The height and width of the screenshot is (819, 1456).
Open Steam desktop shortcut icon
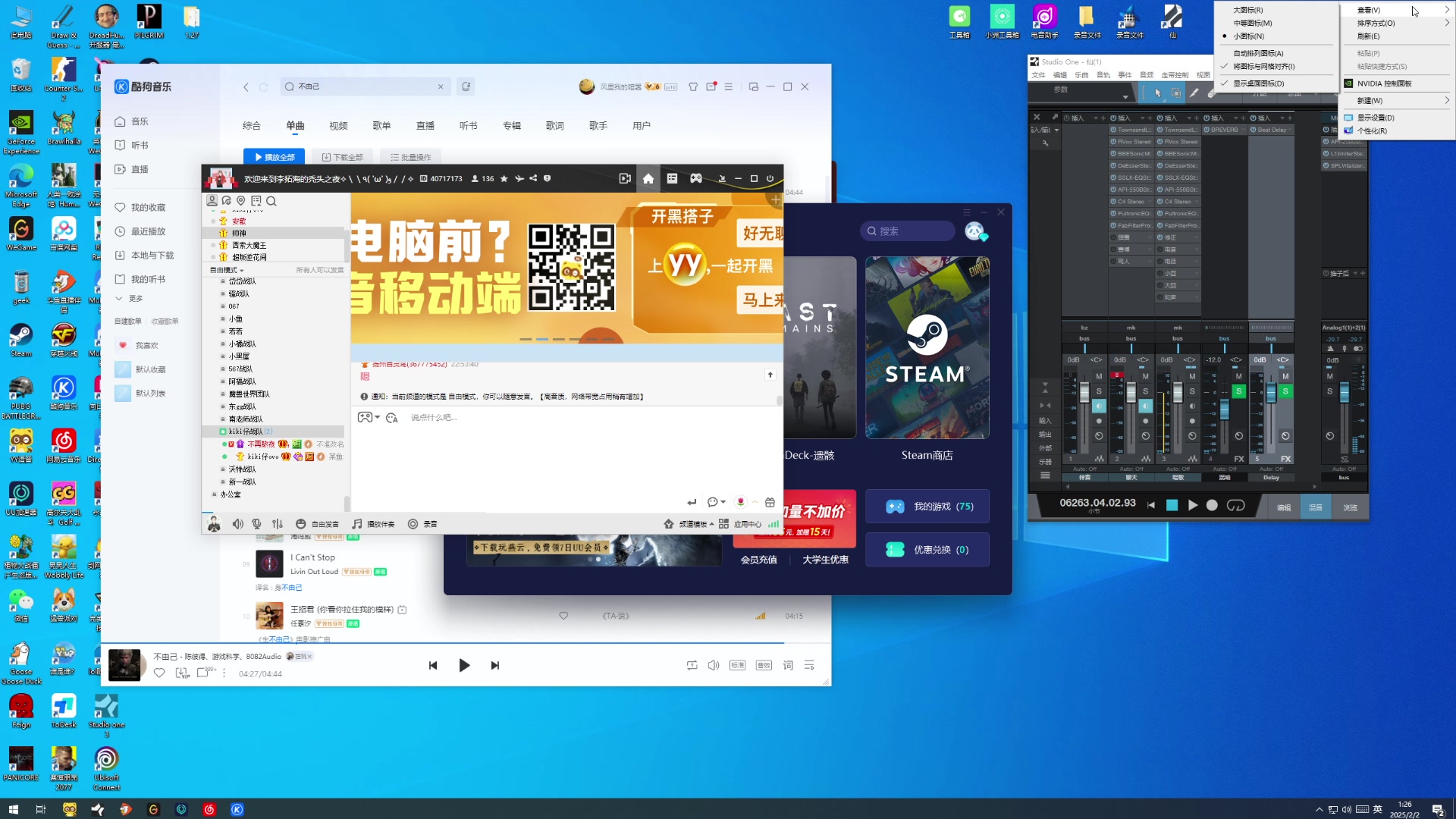click(x=21, y=339)
